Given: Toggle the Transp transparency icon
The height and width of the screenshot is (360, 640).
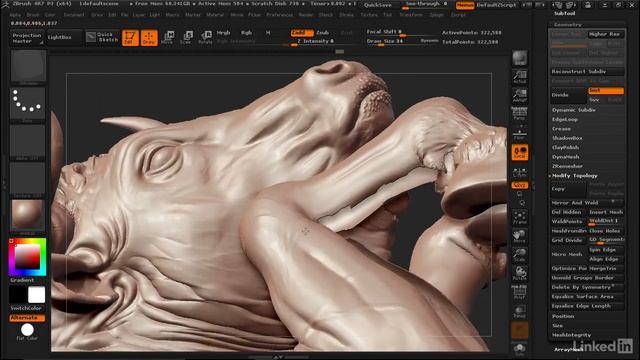Looking at the screenshot, I should pyautogui.click(x=520, y=311).
